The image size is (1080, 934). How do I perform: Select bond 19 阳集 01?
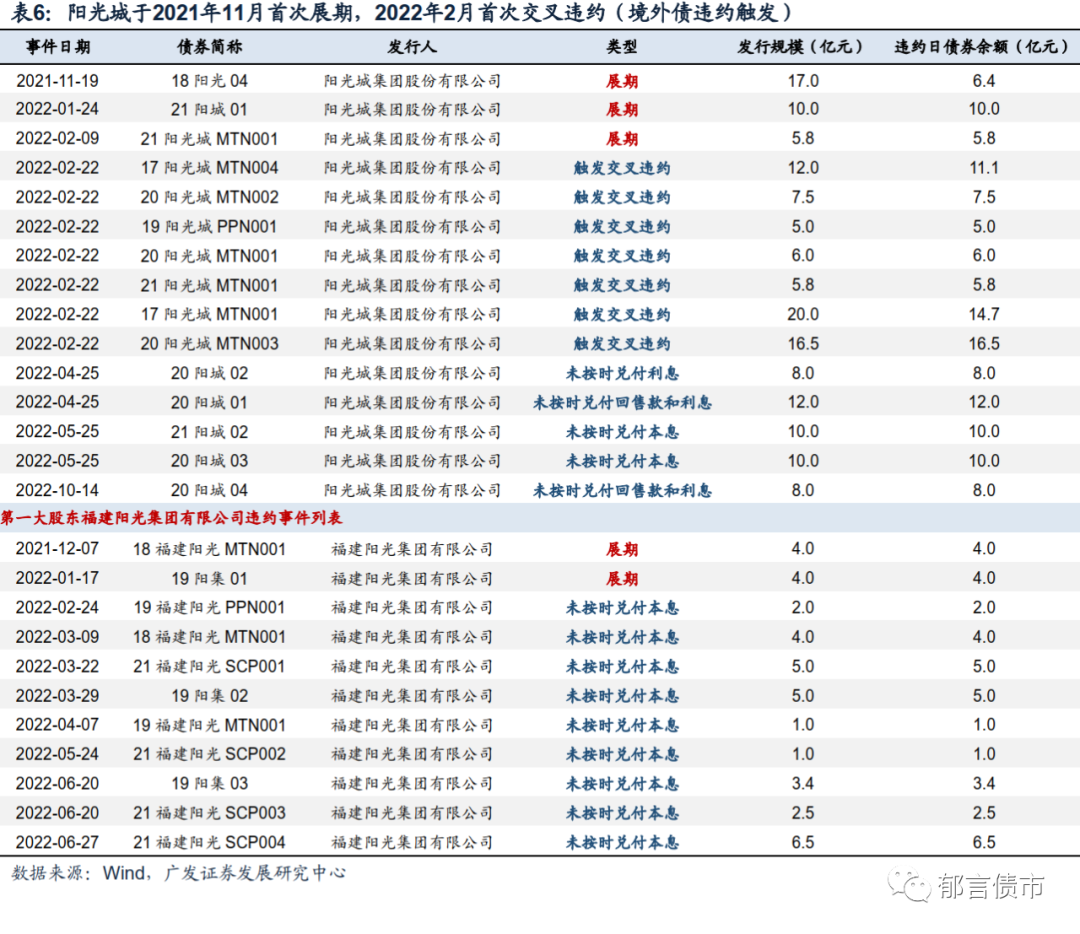click(209, 579)
